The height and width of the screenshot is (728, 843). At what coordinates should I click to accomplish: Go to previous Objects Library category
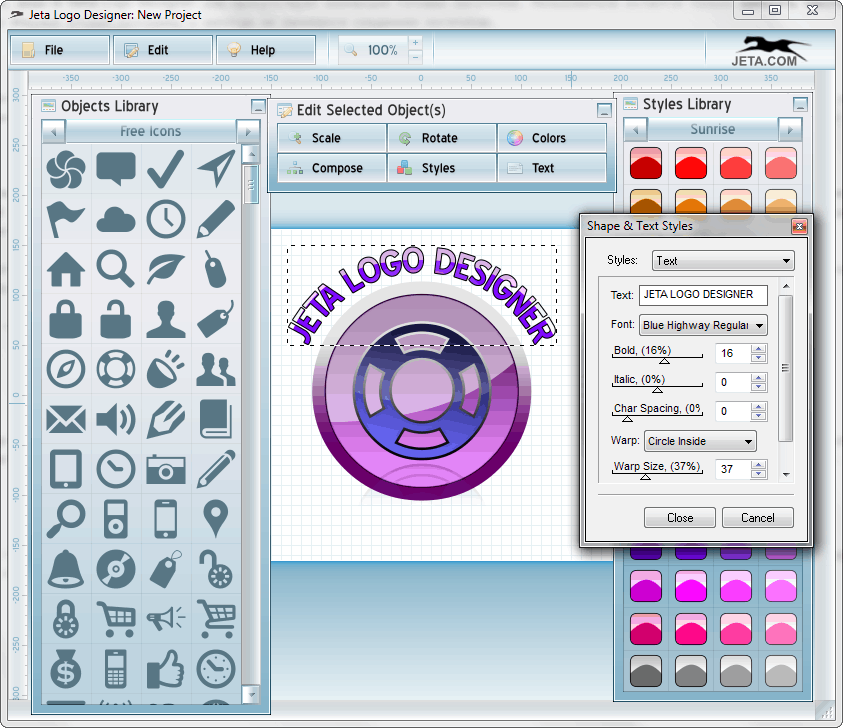click(x=54, y=132)
